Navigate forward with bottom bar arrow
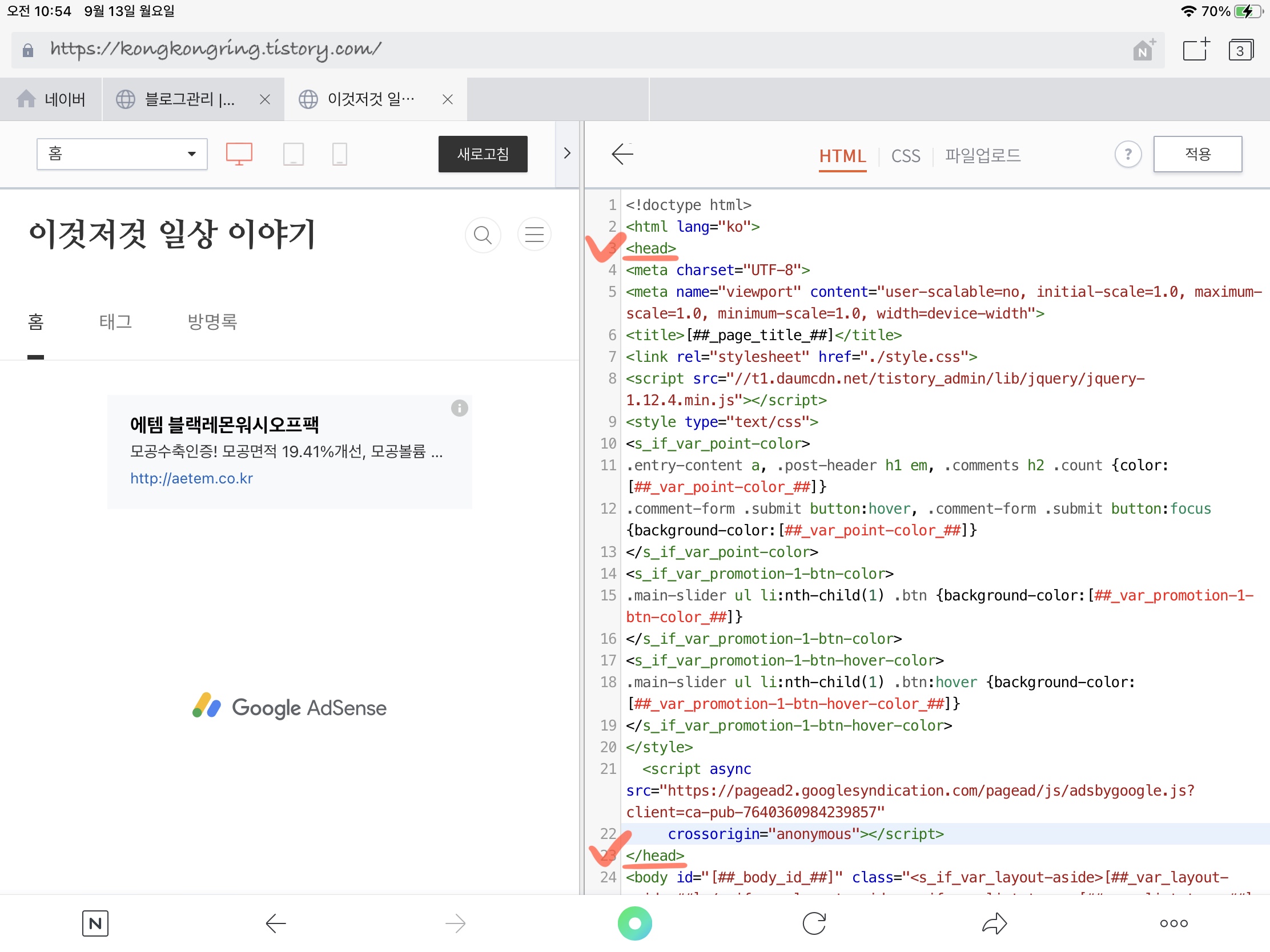The image size is (1270, 952). [456, 923]
